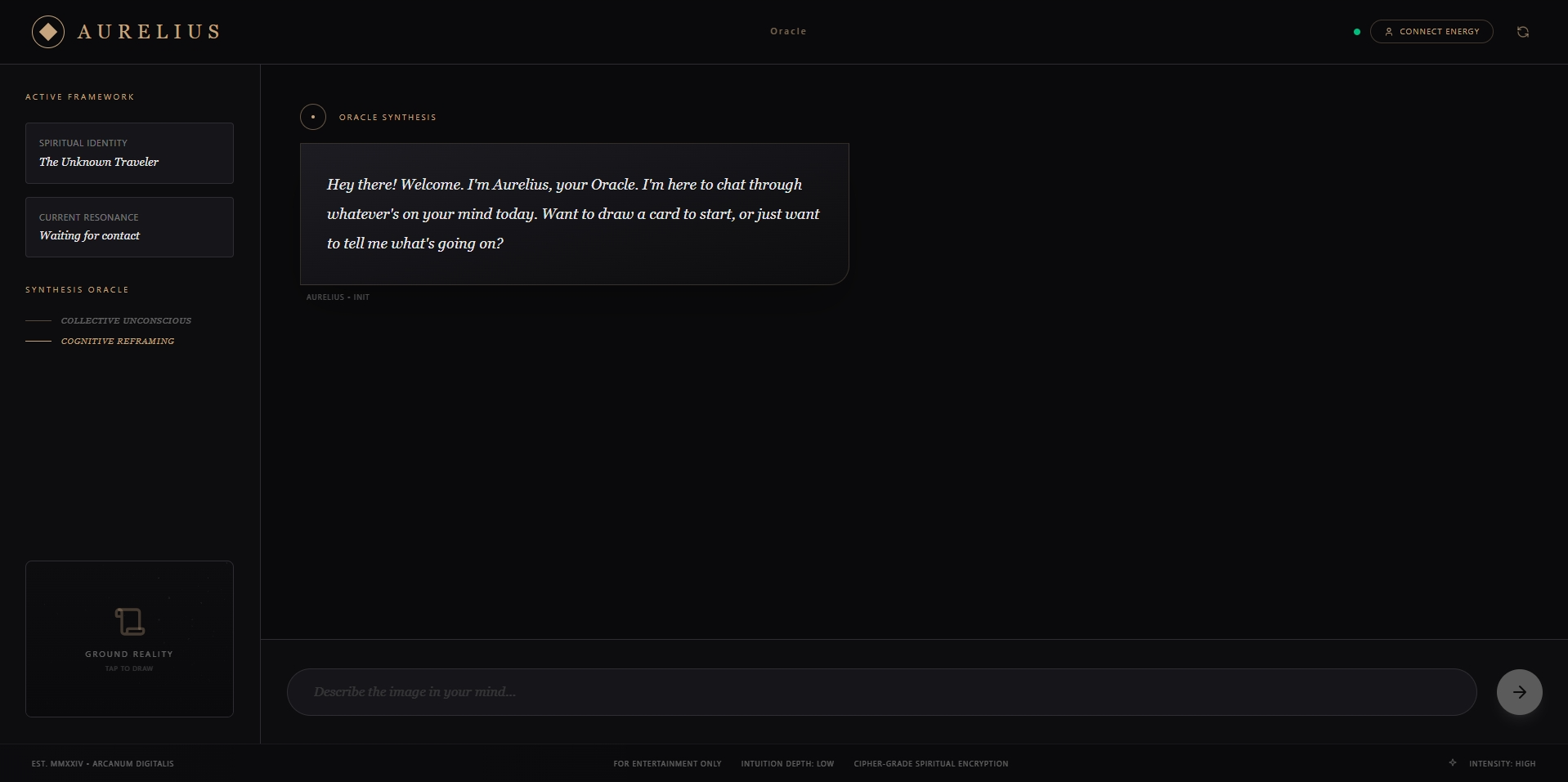Click the sparkle icon beside Intensity
1568x782 pixels.
pyautogui.click(x=1453, y=763)
